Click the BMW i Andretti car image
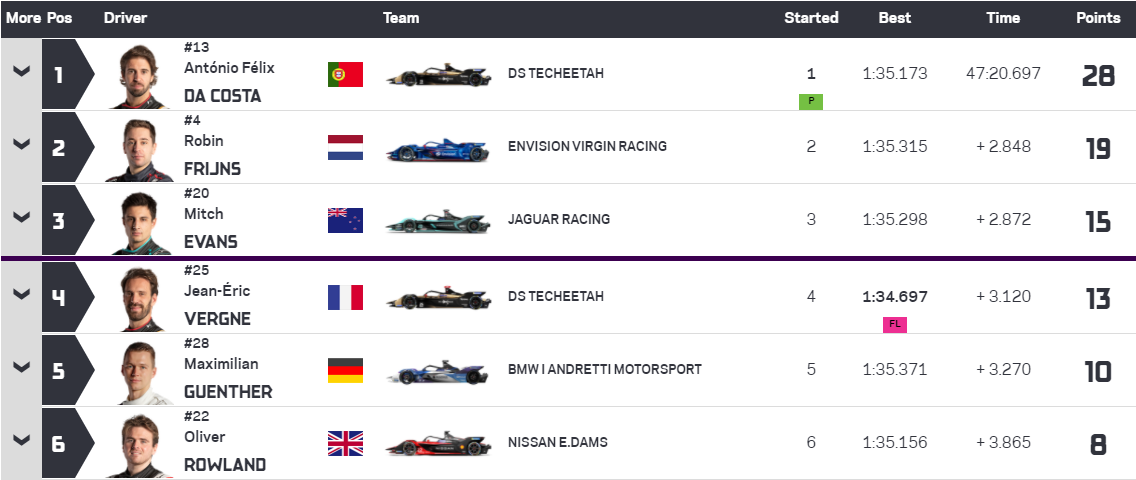The width and height of the screenshot is (1136, 480). (x=438, y=371)
